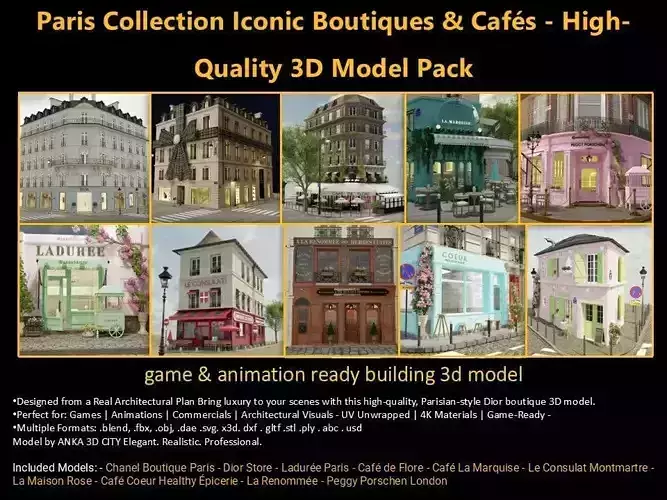
Task: Click the 'game & animation ready building 3d model' subtitle
Action: pos(333,375)
